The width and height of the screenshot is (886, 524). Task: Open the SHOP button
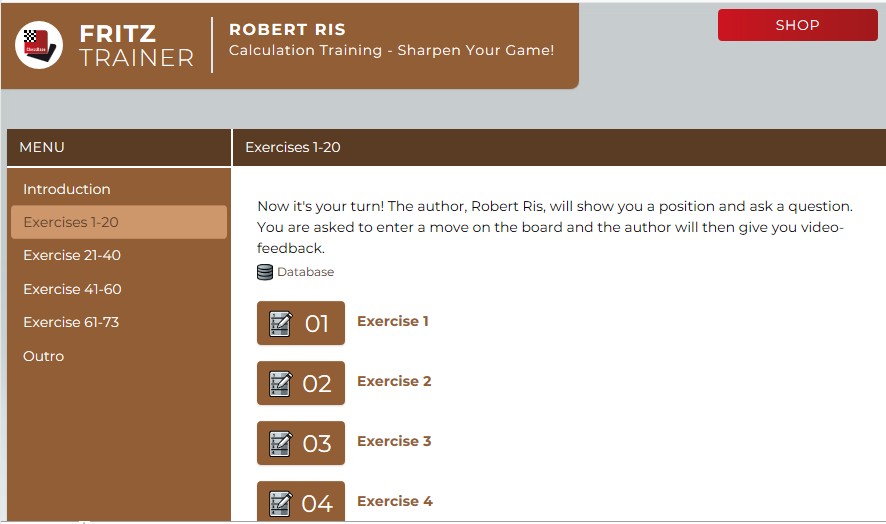tap(797, 25)
